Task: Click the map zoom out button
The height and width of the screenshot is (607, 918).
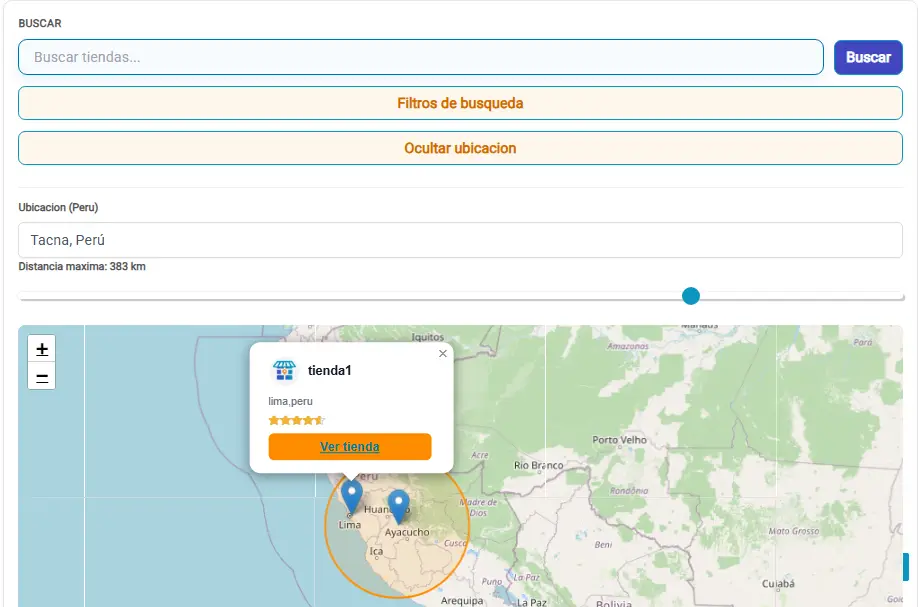Action: [x=42, y=377]
